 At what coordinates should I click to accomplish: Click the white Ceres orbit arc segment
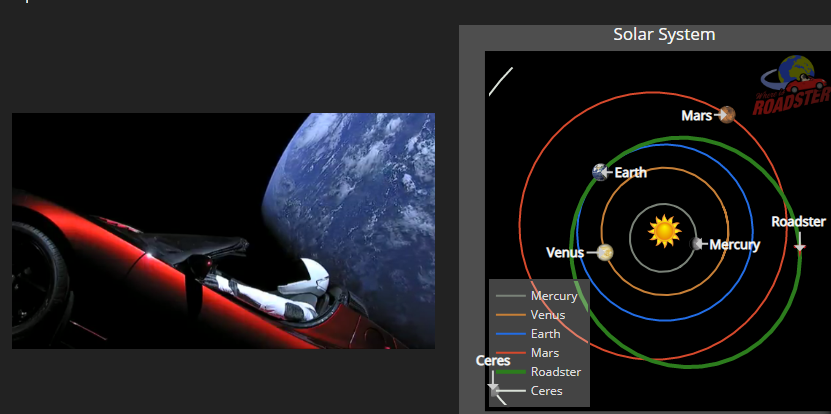click(500, 82)
